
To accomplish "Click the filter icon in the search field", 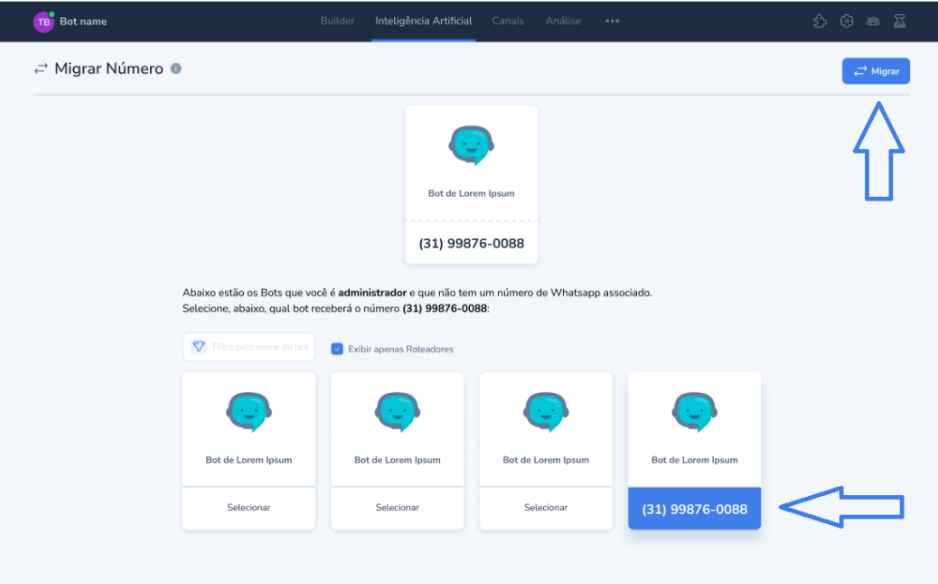I will pos(199,347).
